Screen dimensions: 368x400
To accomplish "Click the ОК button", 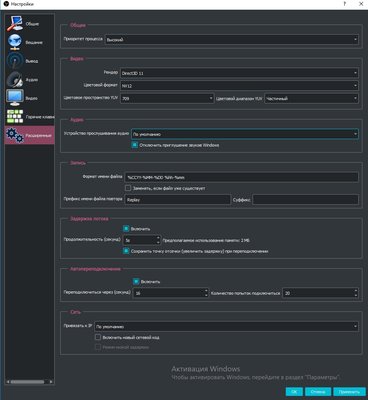I will (x=294, y=392).
